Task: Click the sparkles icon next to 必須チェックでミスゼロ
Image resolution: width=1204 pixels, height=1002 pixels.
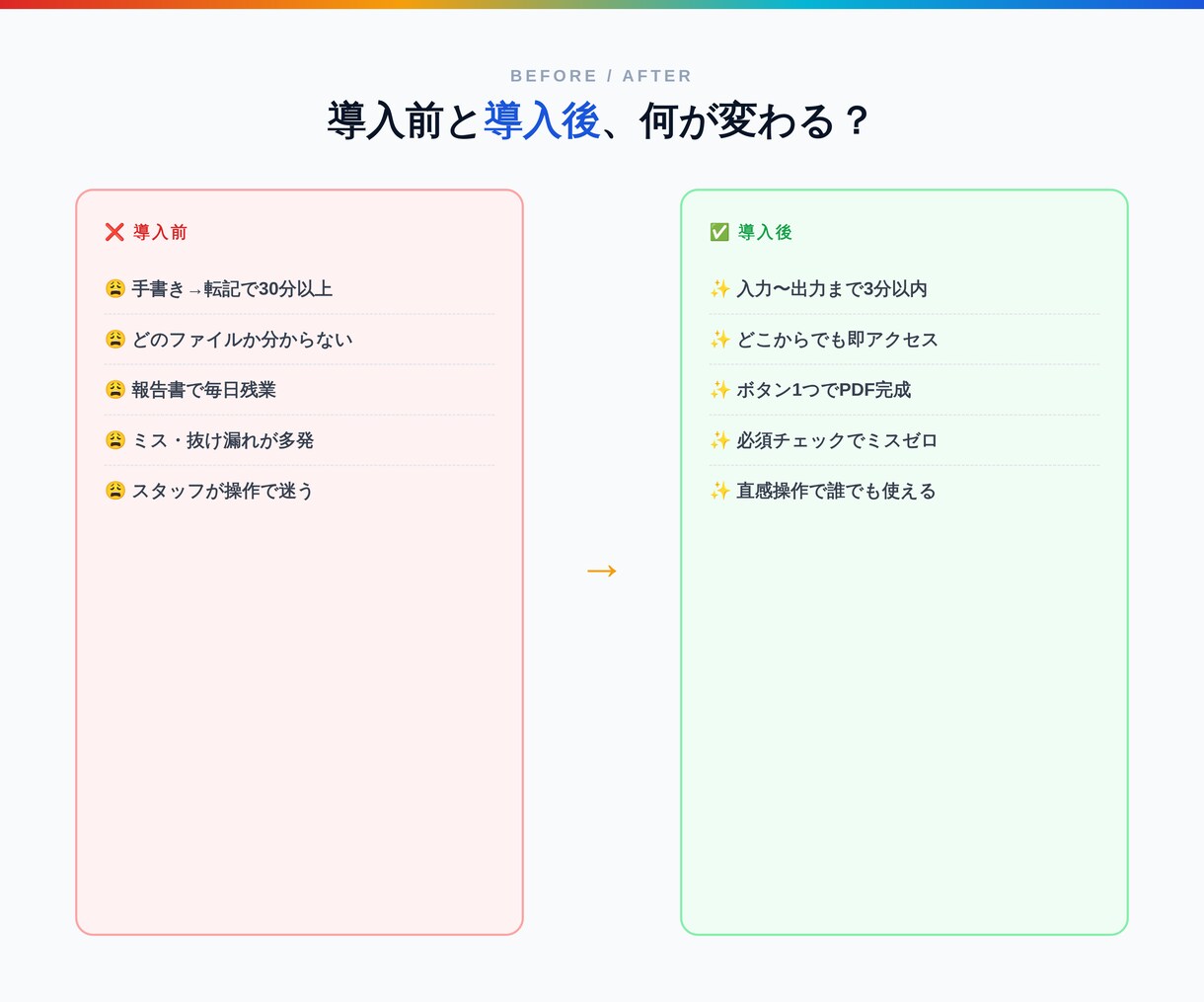Action: 720,439
